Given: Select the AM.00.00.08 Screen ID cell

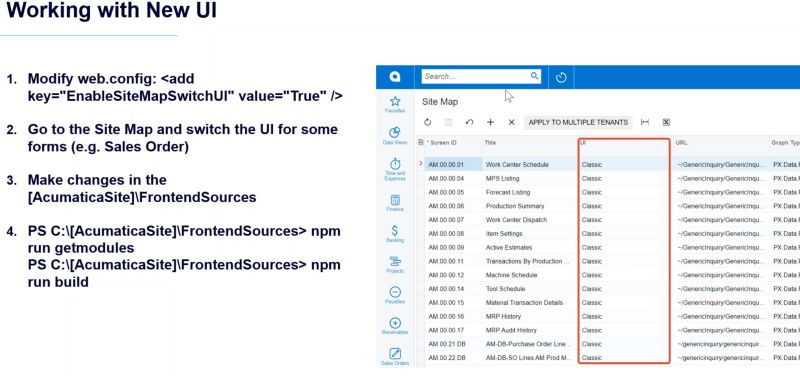Looking at the screenshot, I should tap(454, 234).
